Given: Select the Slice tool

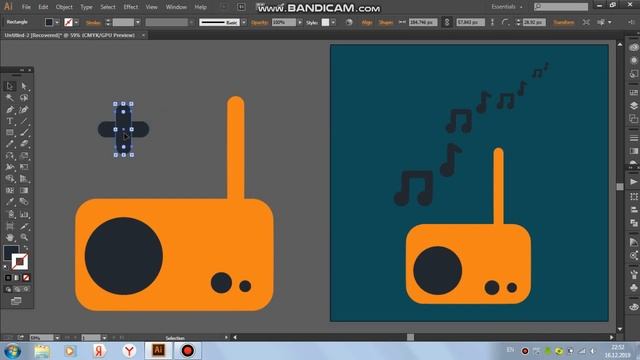Looking at the screenshot, I should [x=24, y=226].
